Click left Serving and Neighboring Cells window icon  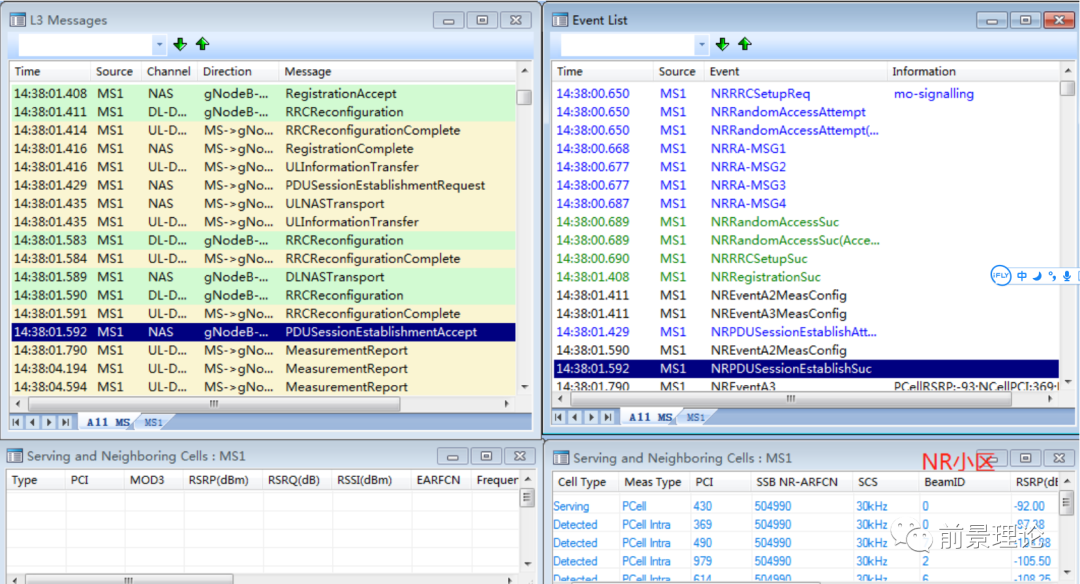(14, 456)
